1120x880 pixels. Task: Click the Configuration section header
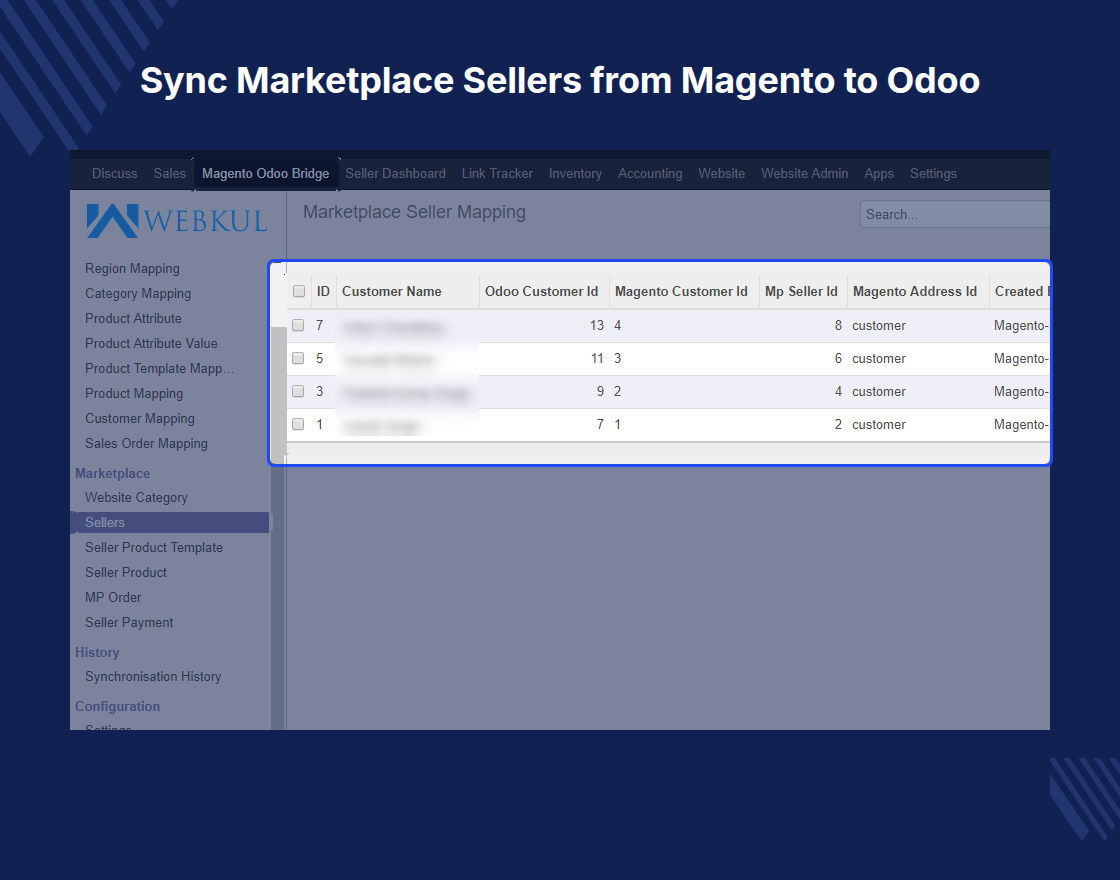(x=117, y=706)
